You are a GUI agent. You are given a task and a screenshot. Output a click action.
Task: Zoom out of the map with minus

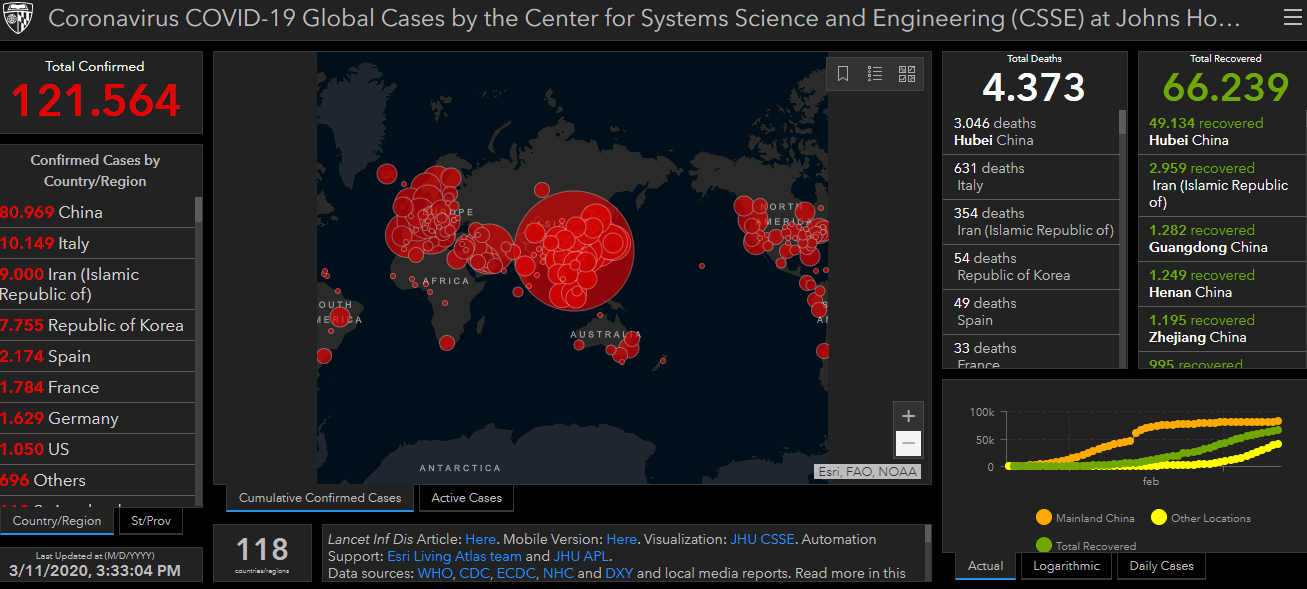(908, 443)
